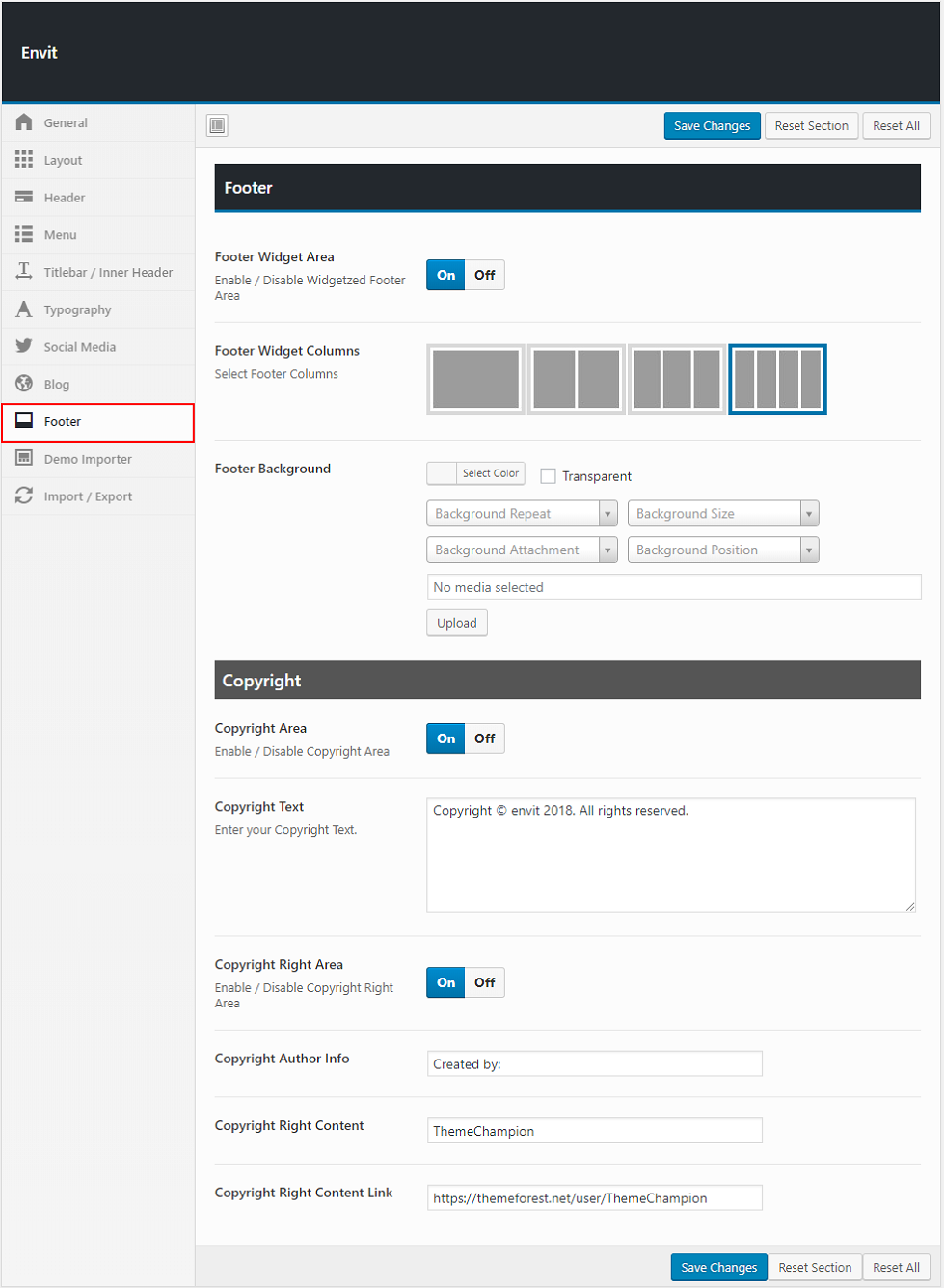Click the Typography letter icon
The width and height of the screenshot is (944, 1288).
24,309
